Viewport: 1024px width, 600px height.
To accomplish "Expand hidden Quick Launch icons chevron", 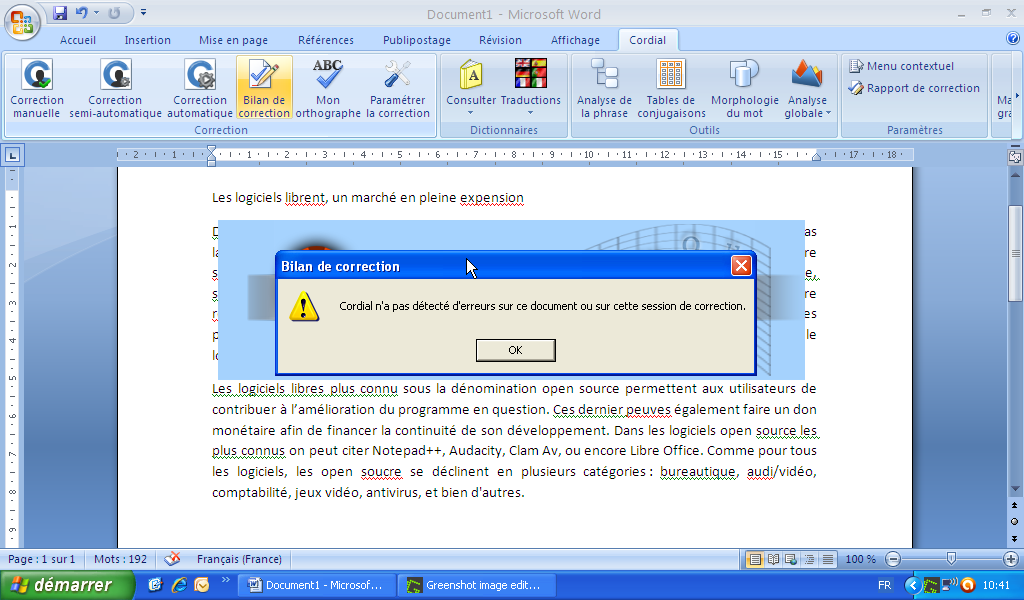I will coord(225,580).
